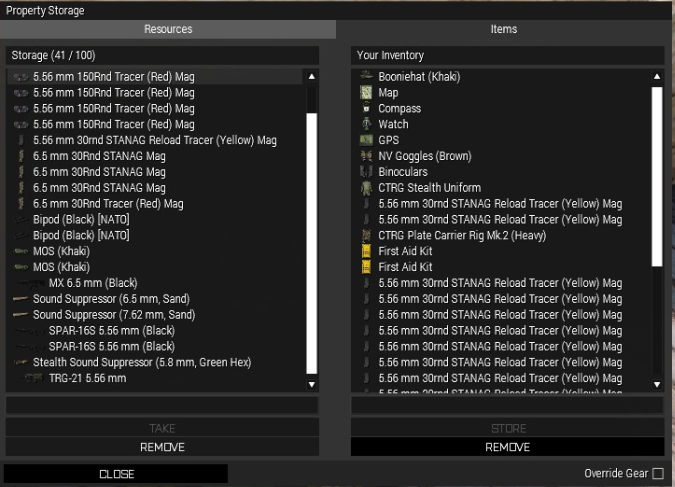The image size is (675, 487).
Task: Click the GPS item icon
Action: coord(366,140)
